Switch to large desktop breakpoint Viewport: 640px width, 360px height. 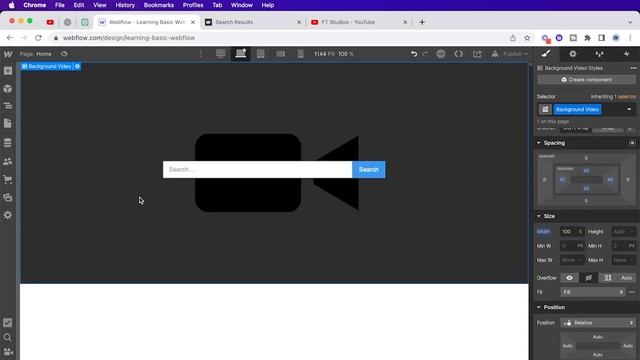pos(221,54)
